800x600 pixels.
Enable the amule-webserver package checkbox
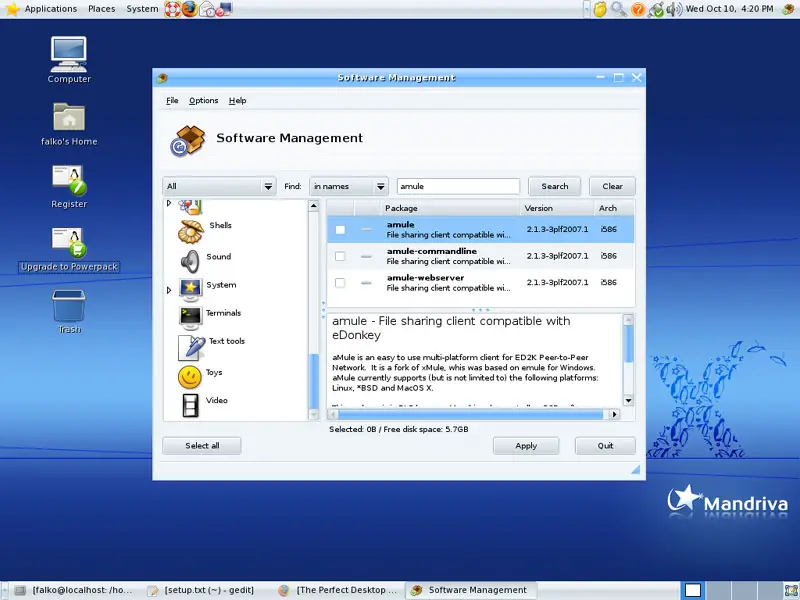(x=340, y=283)
